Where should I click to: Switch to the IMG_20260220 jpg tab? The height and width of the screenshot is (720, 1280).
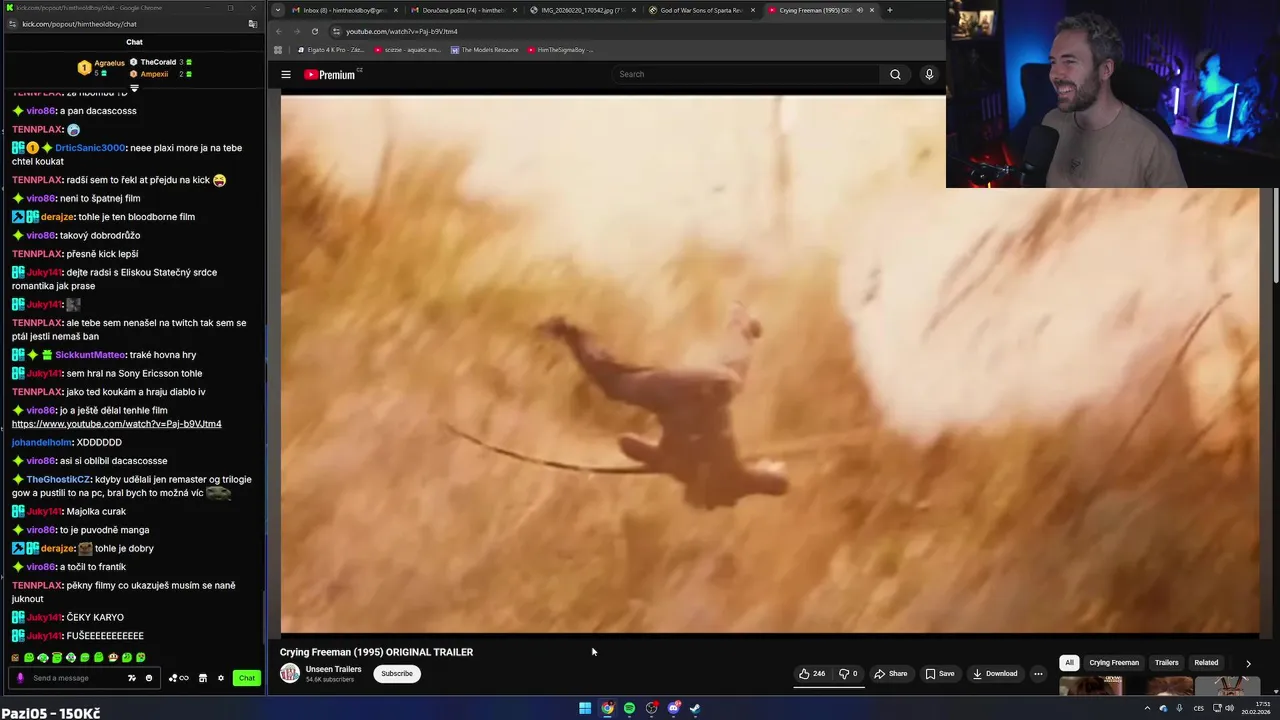582,10
